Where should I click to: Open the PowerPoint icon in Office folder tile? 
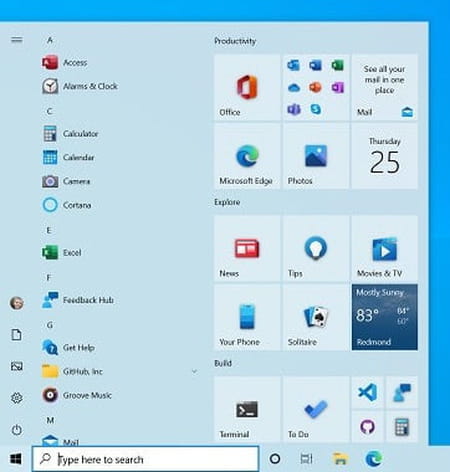[315, 87]
